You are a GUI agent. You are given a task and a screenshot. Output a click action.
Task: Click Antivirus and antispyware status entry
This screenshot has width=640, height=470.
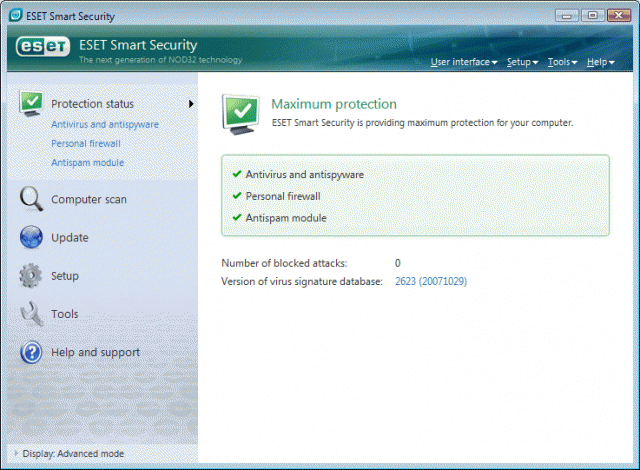304,175
